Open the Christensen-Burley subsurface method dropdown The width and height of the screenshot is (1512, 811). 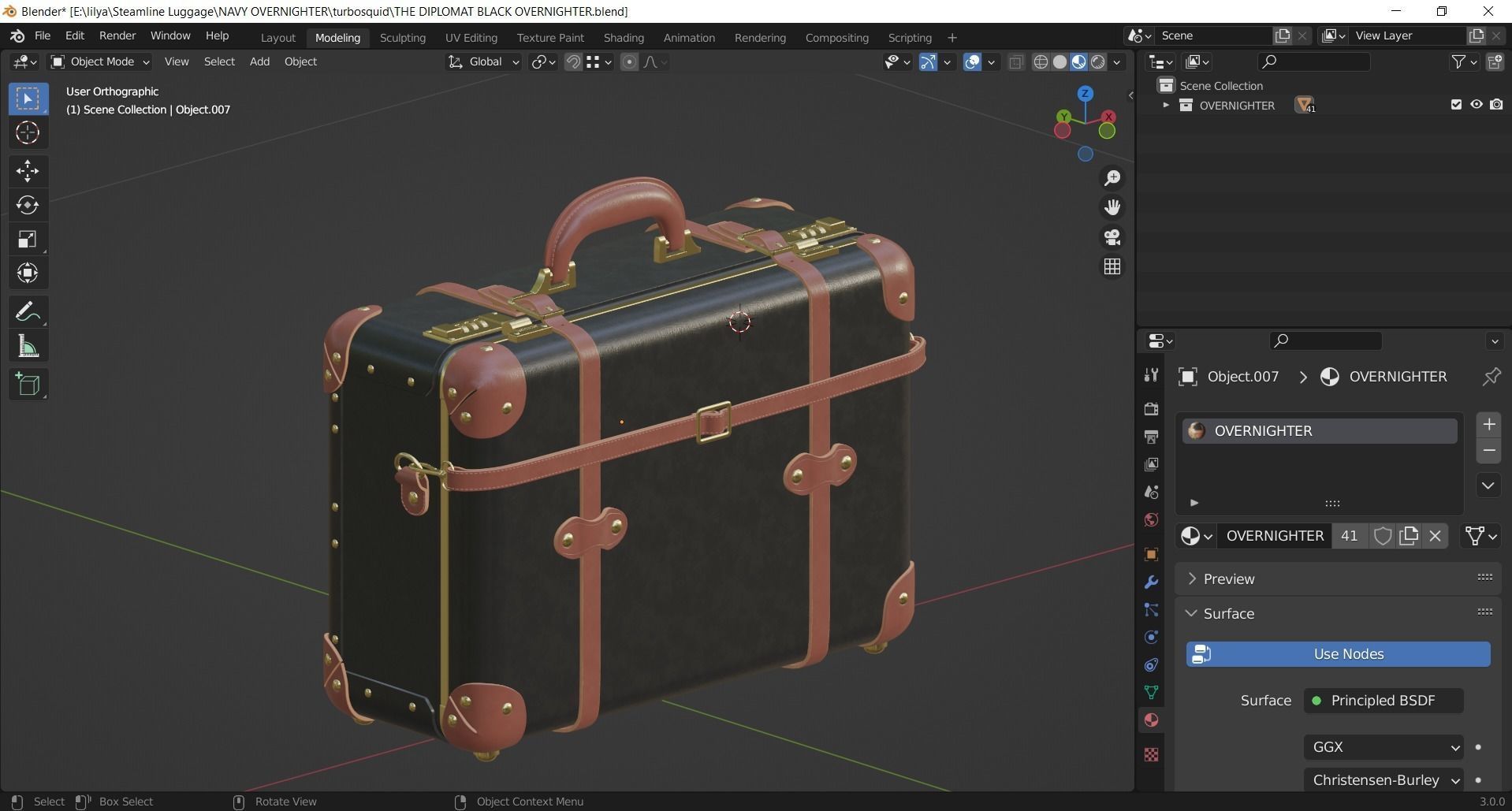pyautogui.click(x=1384, y=780)
